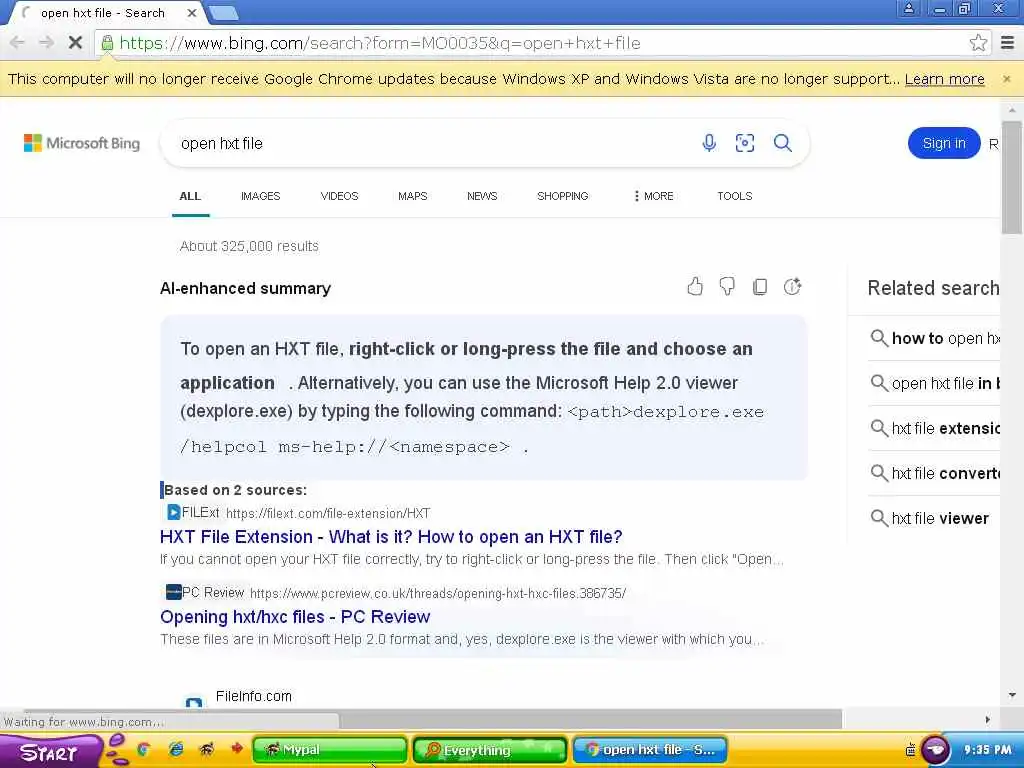
Task: Click the pcreview.co.uk source URL
Action: tap(438, 593)
